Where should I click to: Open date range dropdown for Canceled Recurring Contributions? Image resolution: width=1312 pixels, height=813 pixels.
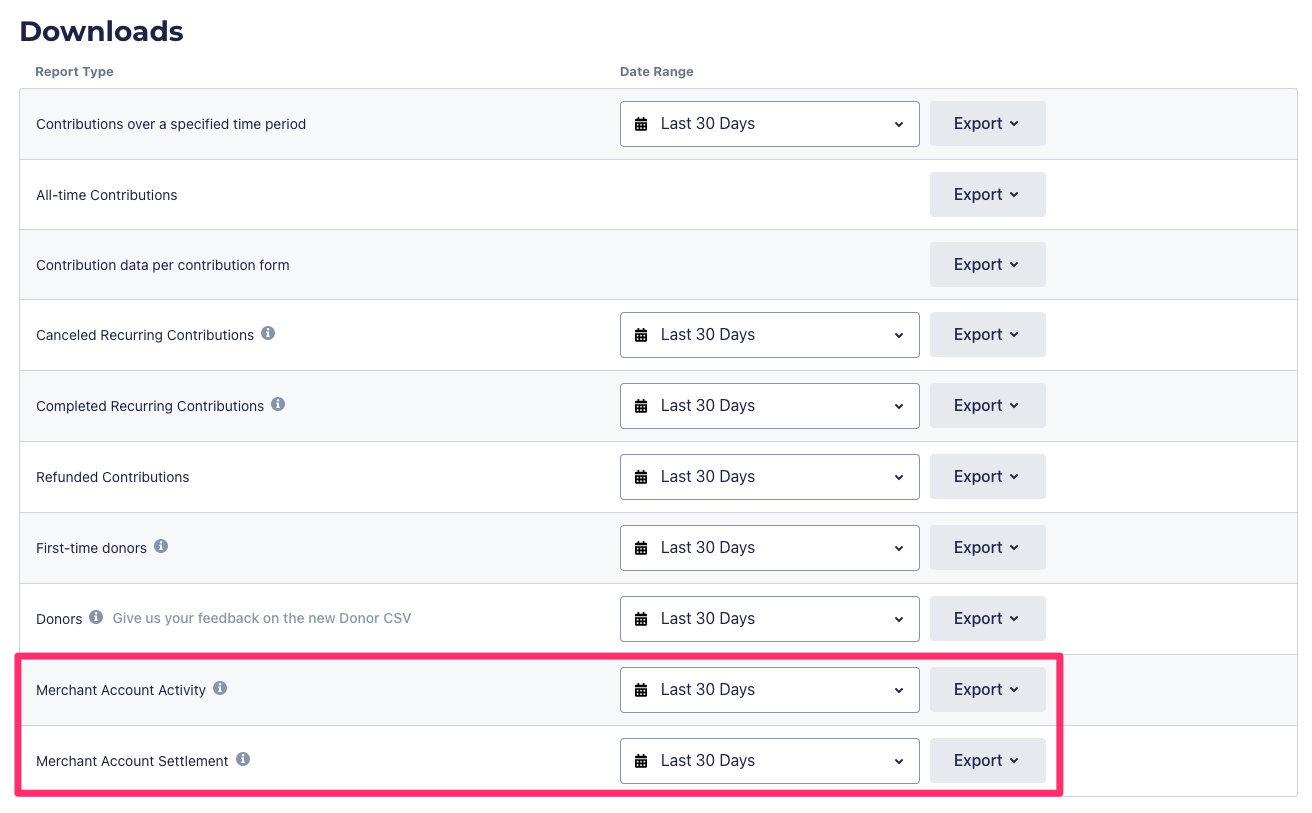coord(769,335)
